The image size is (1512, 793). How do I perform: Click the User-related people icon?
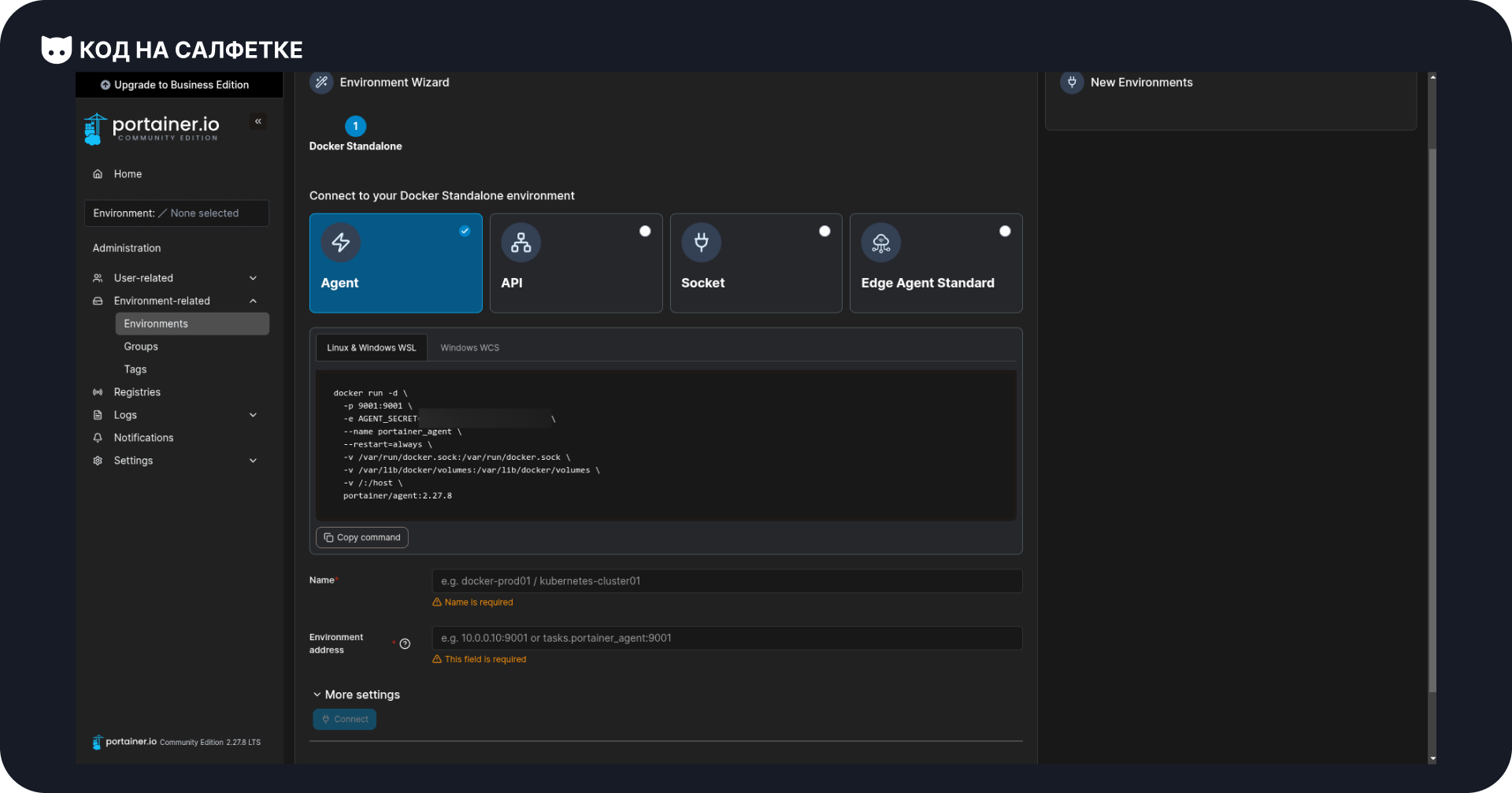pyautogui.click(x=98, y=278)
